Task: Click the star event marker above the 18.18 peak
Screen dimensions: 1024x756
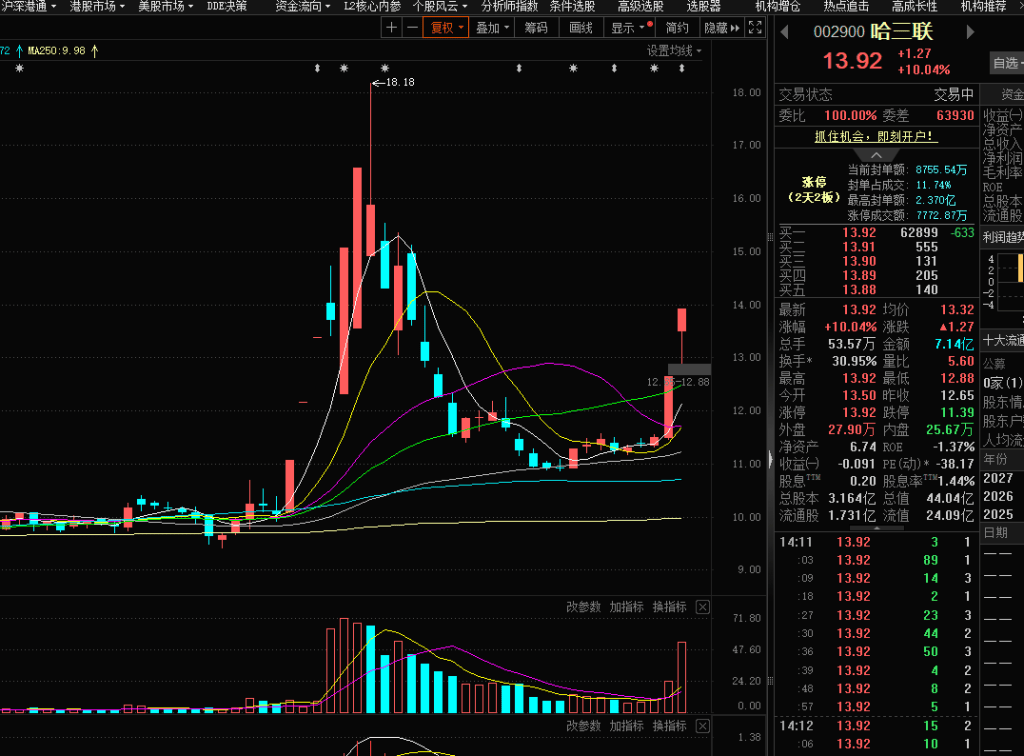Action: (385, 68)
